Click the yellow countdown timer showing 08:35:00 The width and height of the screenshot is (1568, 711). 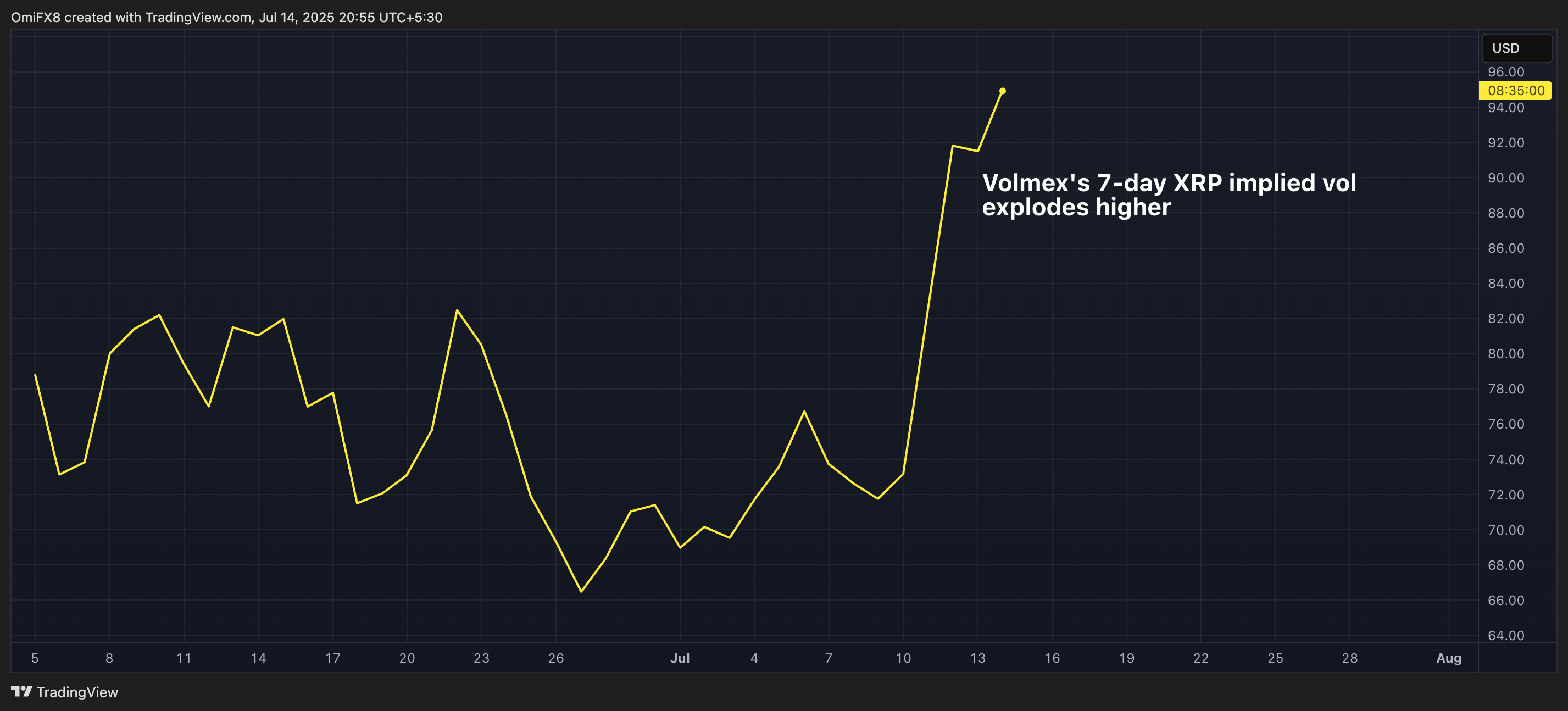[1516, 90]
